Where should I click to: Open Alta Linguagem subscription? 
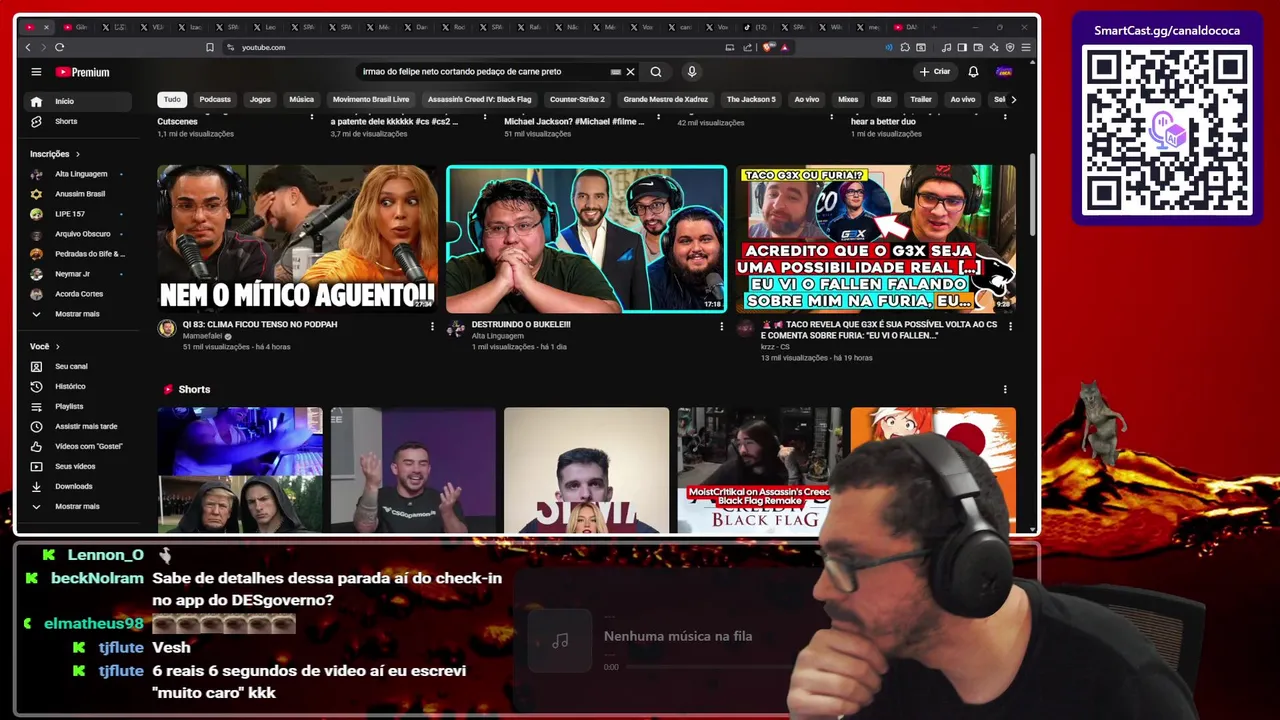click(78, 174)
